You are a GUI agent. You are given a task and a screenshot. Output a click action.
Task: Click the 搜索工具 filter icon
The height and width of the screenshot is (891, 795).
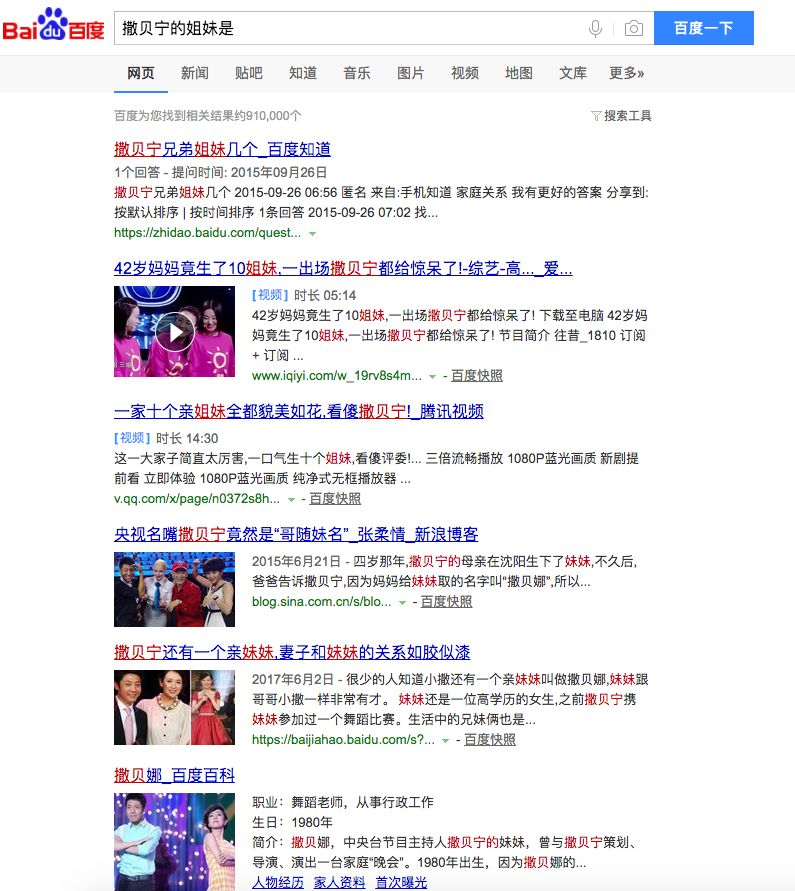pyautogui.click(x=596, y=116)
